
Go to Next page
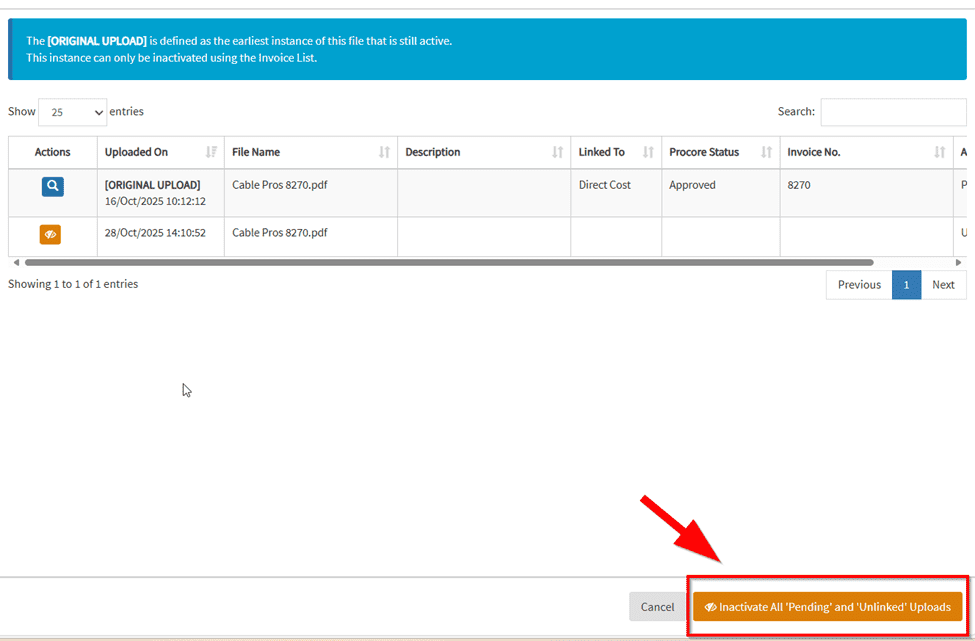click(943, 285)
